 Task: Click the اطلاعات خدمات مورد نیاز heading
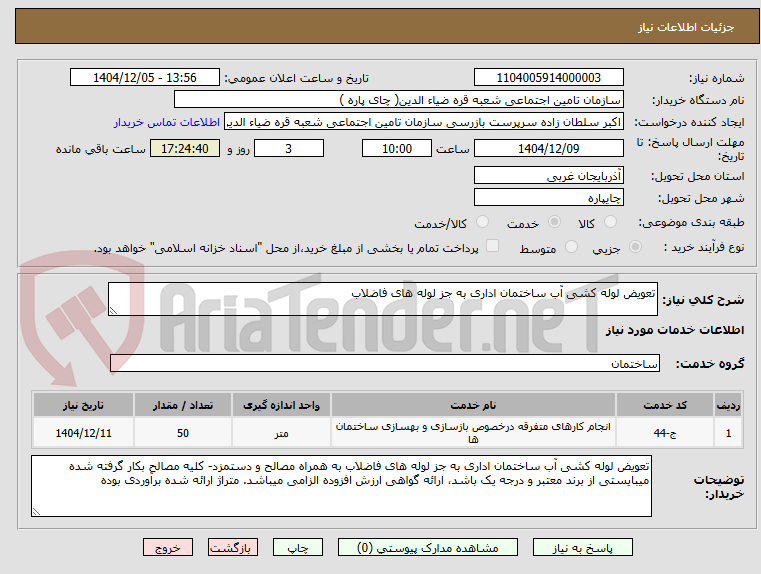click(x=675, y=330)
